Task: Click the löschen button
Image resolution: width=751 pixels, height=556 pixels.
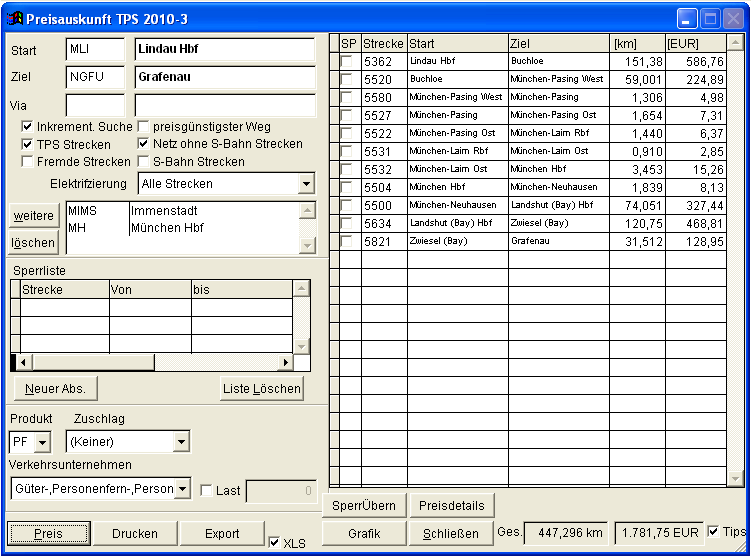Action: pyautogui.click(x=33, y=243)
